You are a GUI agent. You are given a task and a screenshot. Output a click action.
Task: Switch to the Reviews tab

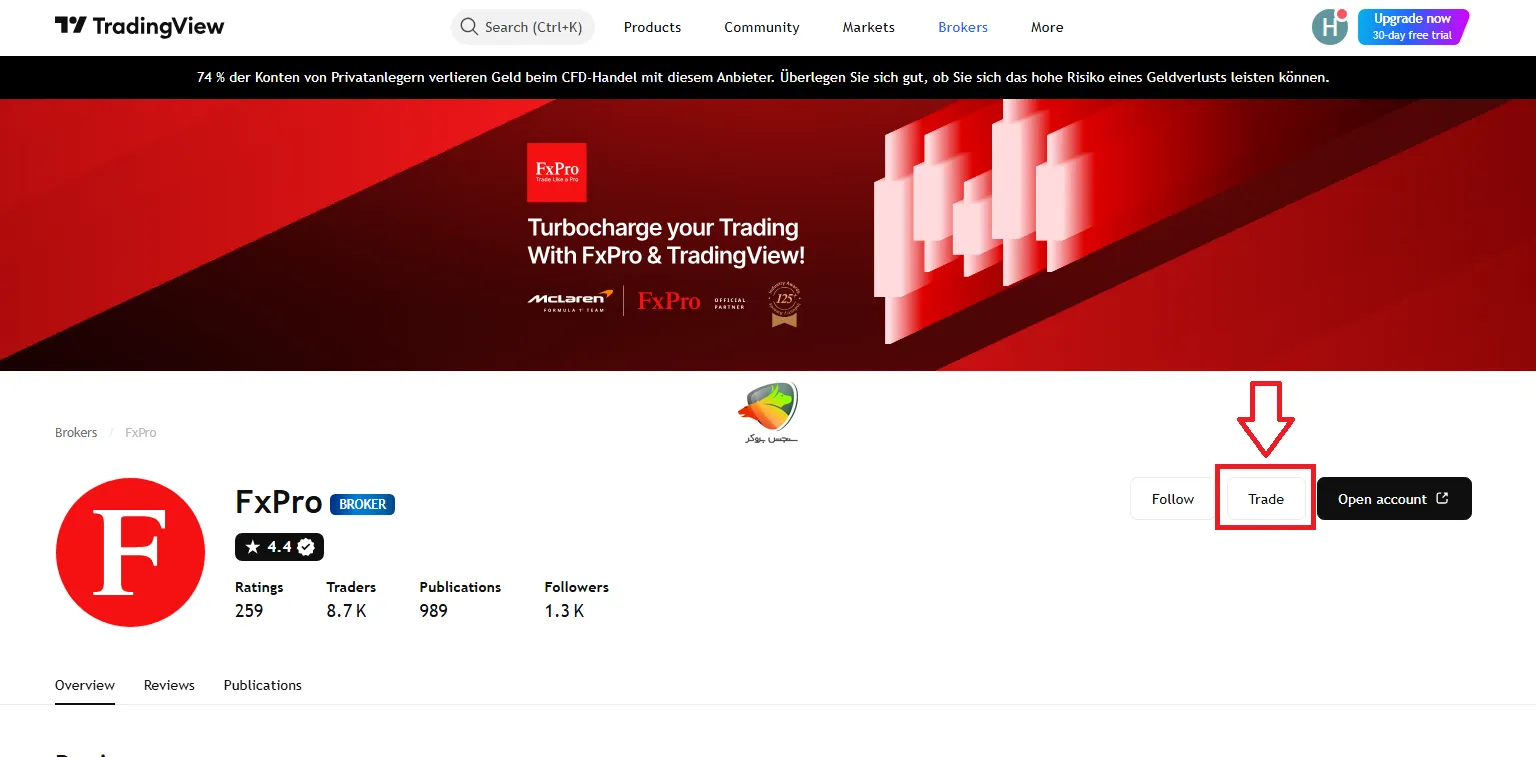pos(169,685)
